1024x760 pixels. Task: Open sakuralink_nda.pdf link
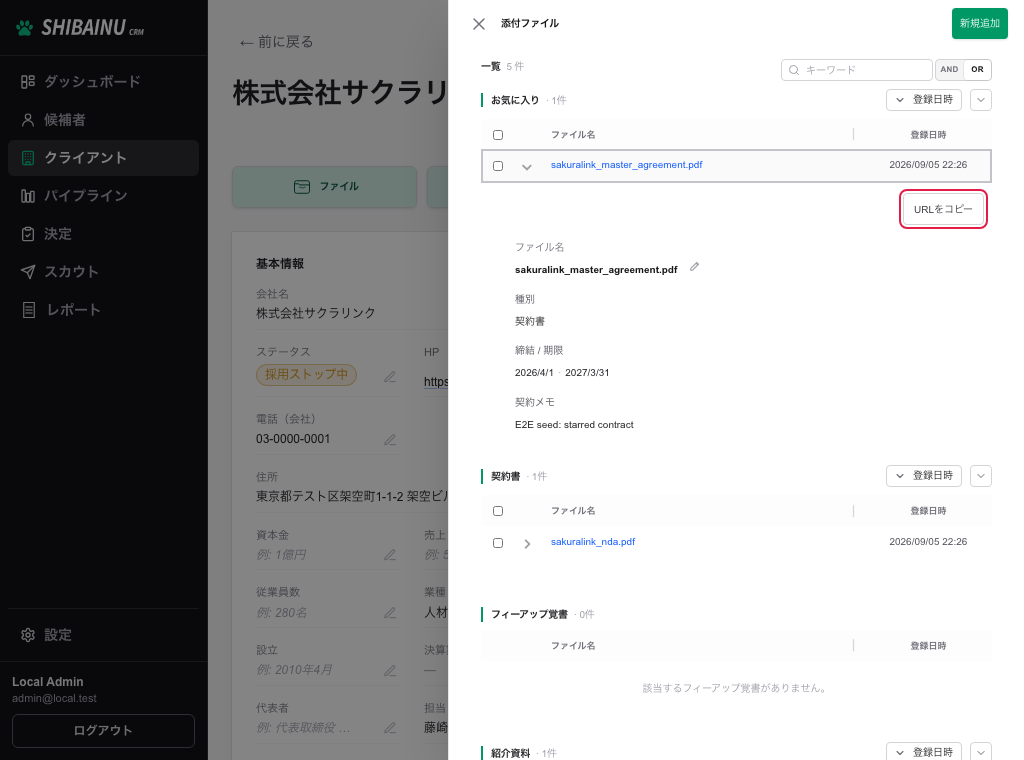[x=593, y=542]
